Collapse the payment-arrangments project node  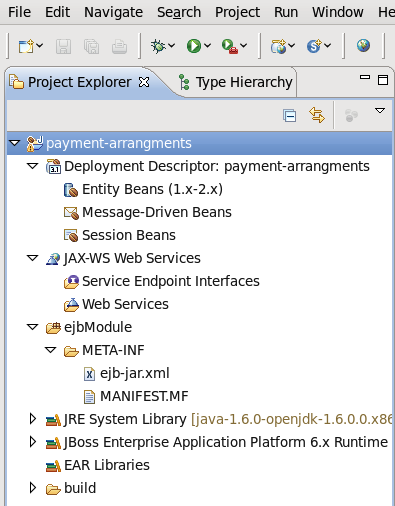pos(14,143)
